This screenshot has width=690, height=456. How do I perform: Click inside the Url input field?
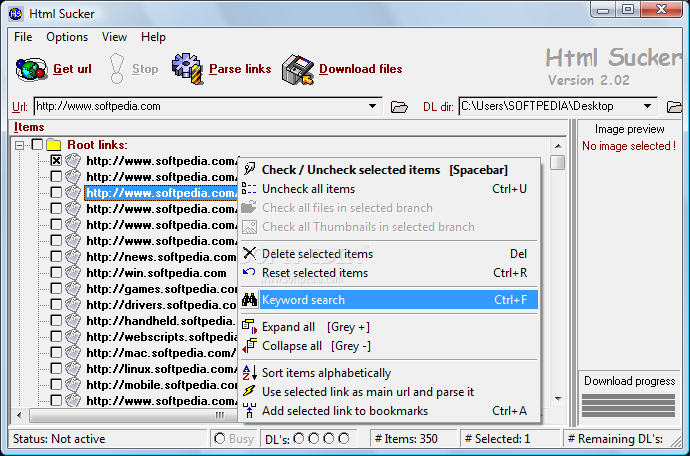point(200,106)
